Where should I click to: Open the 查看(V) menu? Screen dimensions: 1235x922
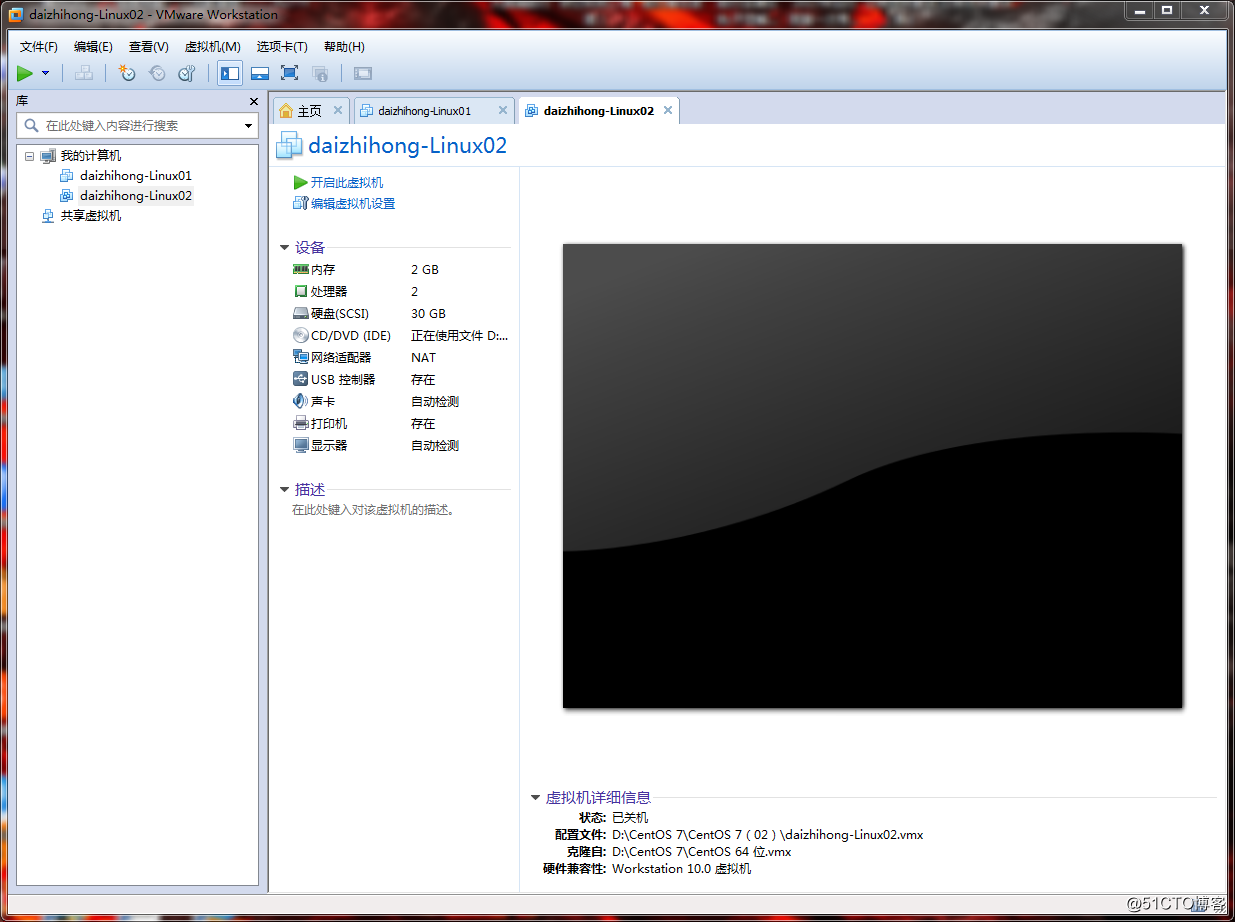pyautogui.click(x=149, y=47)
